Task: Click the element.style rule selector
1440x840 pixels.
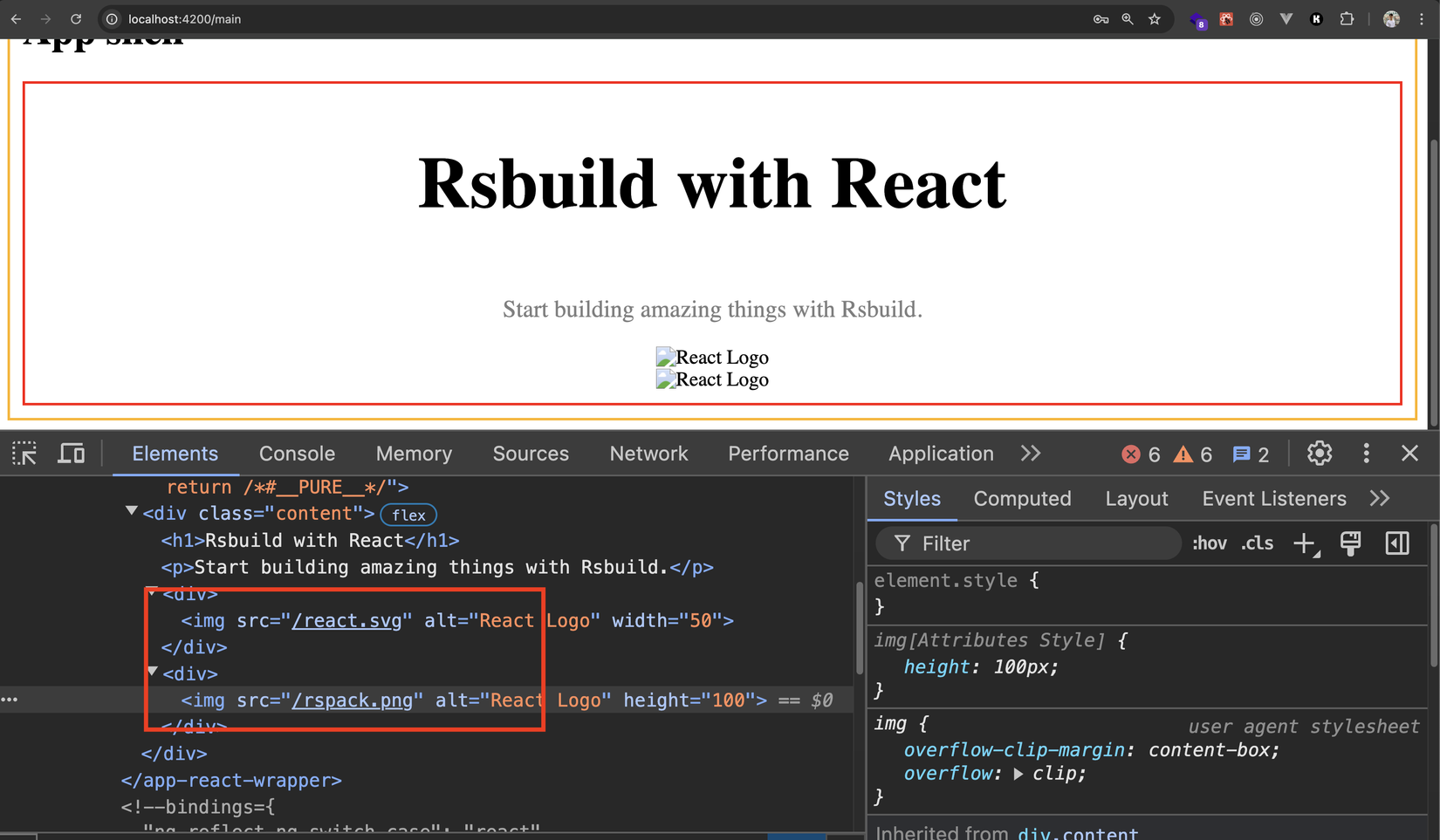Action: coord(946,581)
